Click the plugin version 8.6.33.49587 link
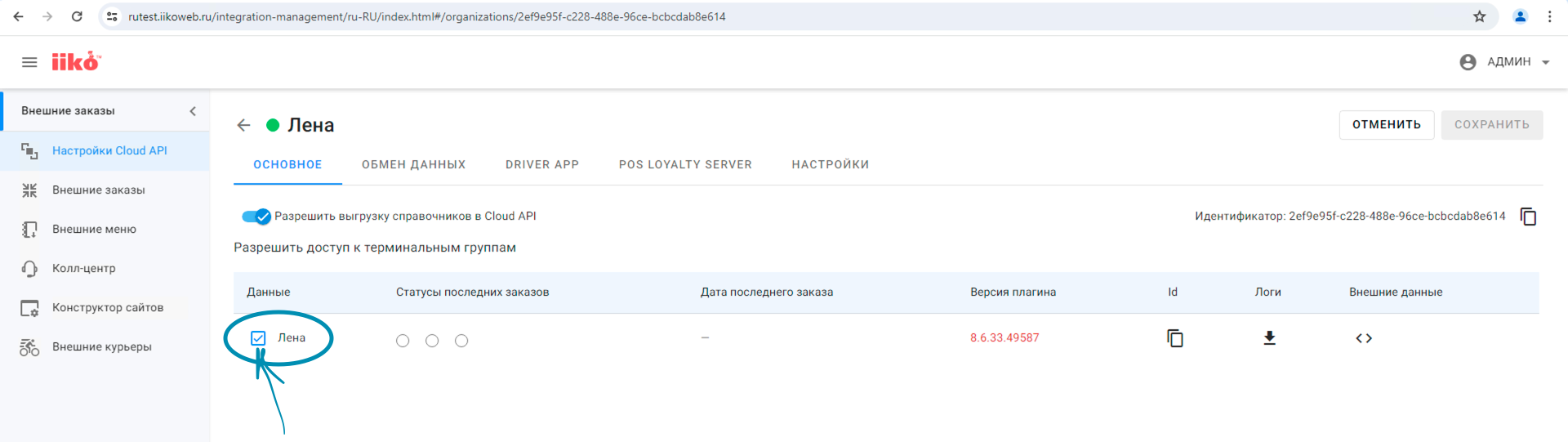Viewport: 1568px width, 442px height. tap(1004, 338)
